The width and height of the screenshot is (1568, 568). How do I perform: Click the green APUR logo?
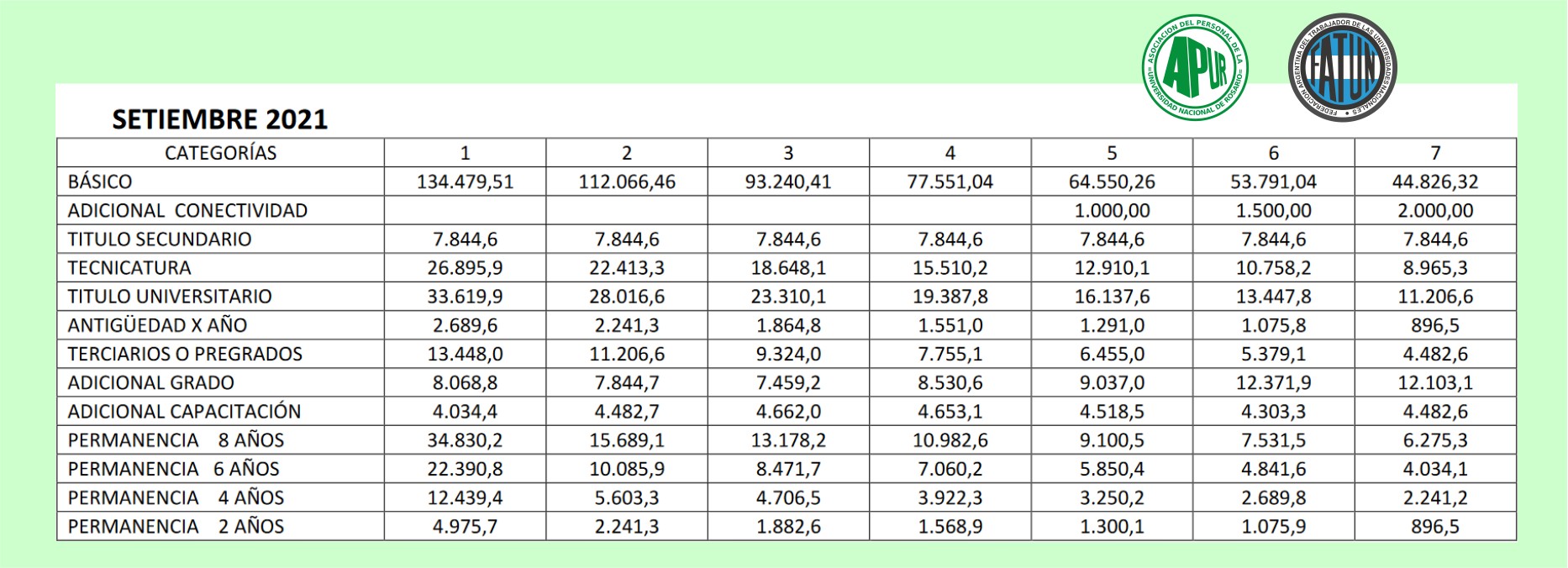[1195, 68]
